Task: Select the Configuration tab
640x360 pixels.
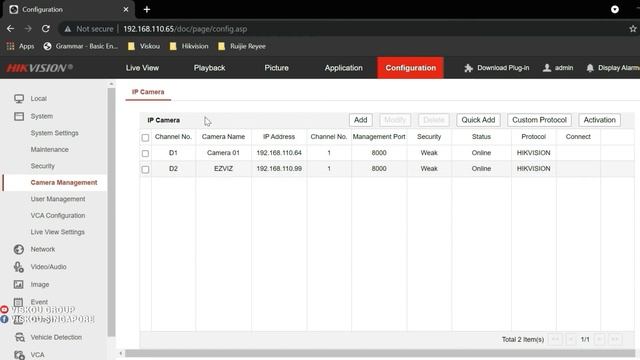Action: click(x=411, y=68)
